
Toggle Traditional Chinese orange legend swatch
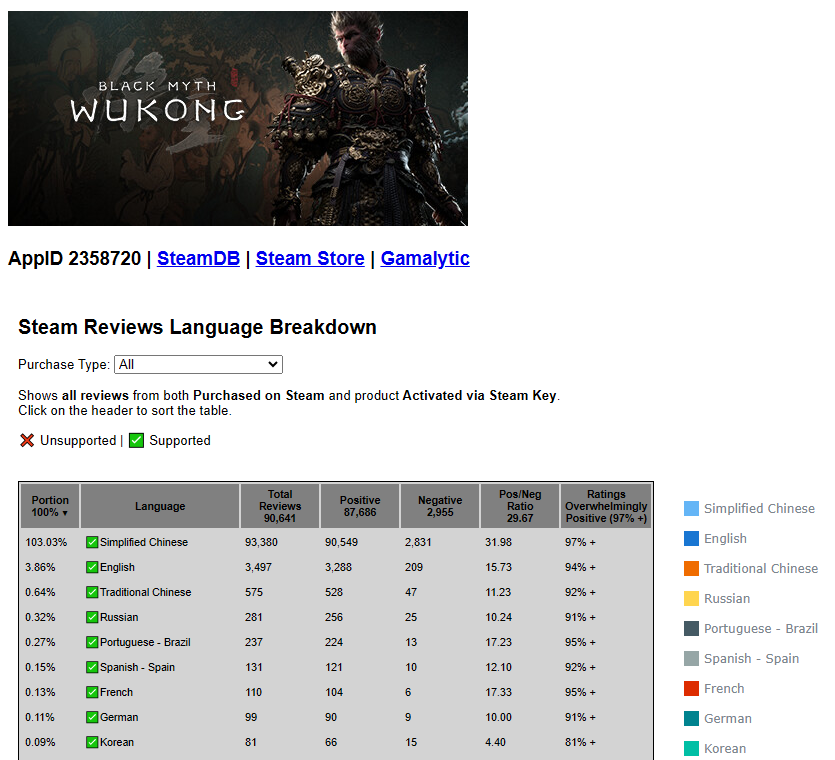click(691, 568)
